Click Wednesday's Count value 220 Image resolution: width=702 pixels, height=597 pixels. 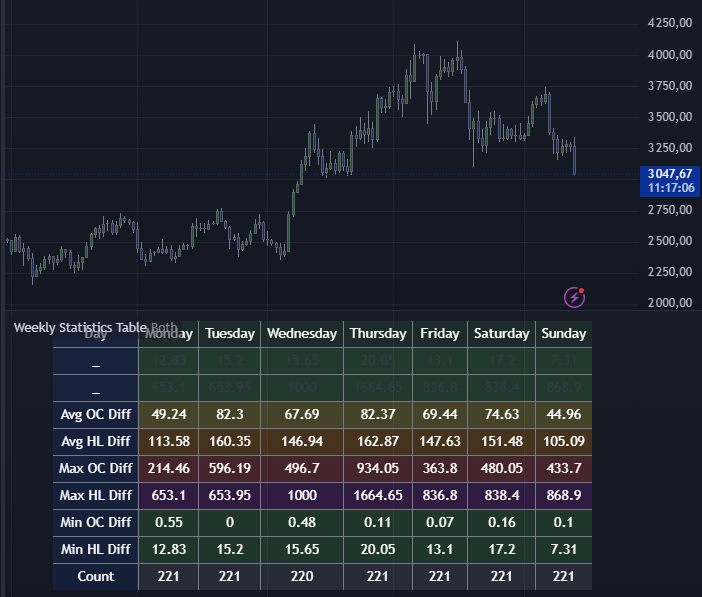click(302, 576)
